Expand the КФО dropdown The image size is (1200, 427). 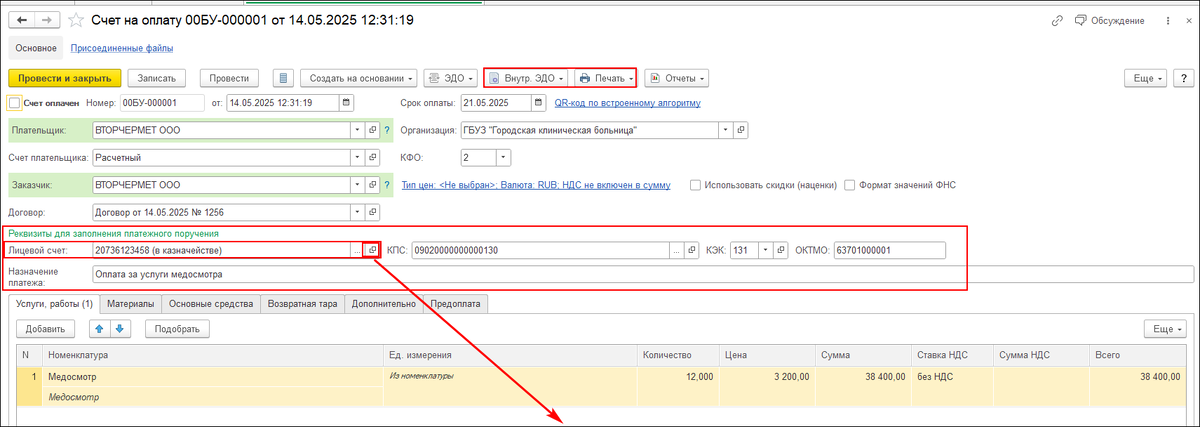[x=503, y=157]
